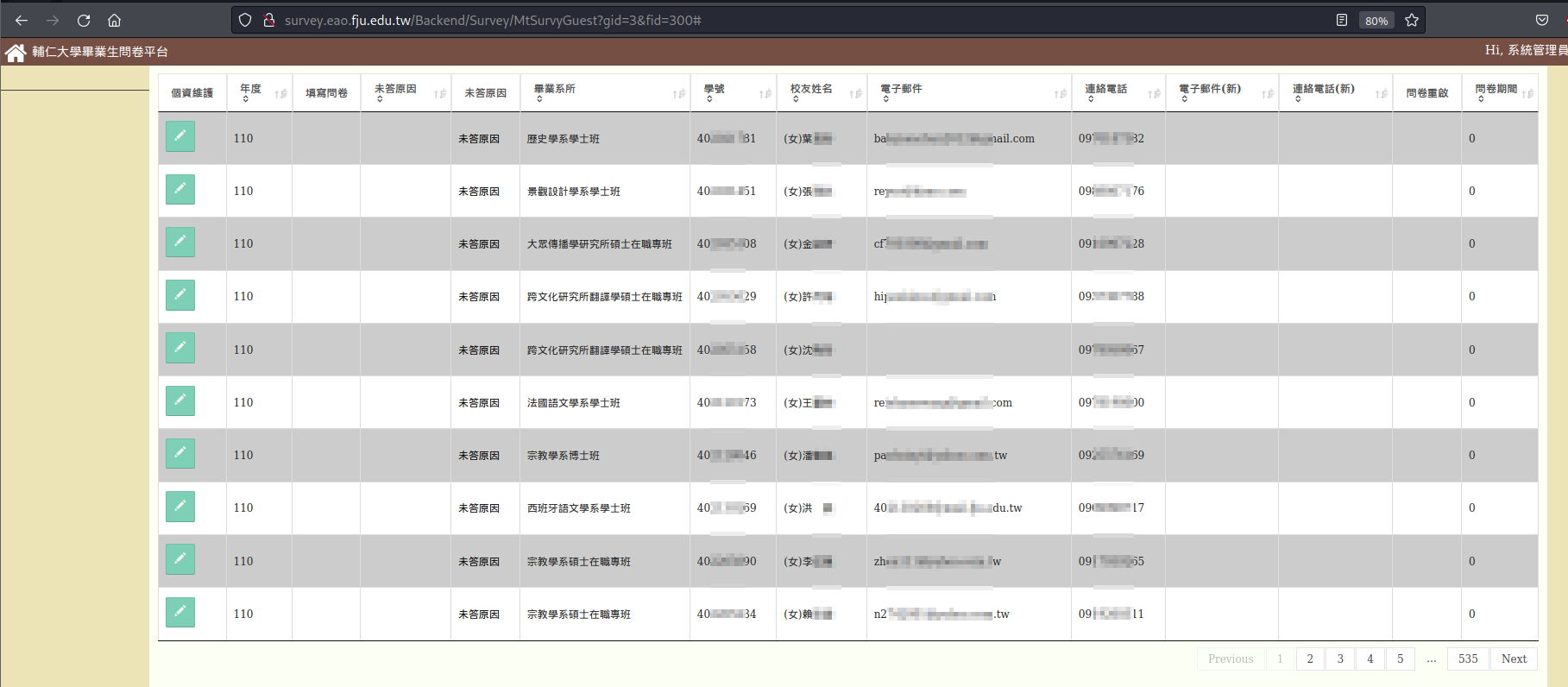
Task: Edit record of 景觀設計學系學士班 row
Action: point(180,189)
